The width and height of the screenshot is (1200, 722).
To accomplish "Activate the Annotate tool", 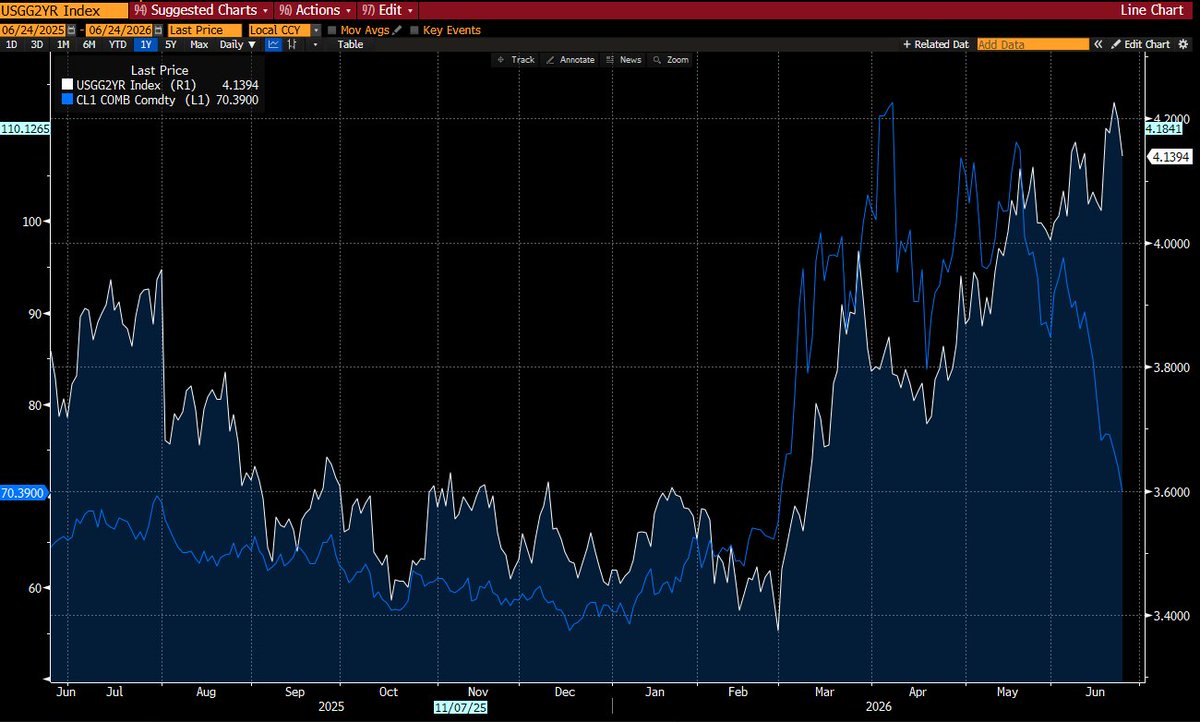I will click(x=570, y=60).
